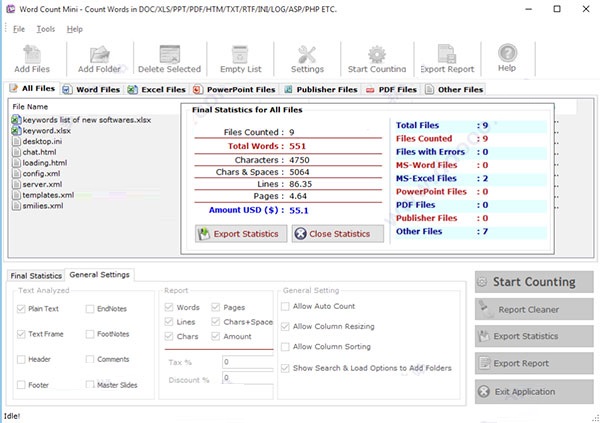Toggle the Allow Column Resizing checkbox
600x423 pixels.
pos(287,327)
